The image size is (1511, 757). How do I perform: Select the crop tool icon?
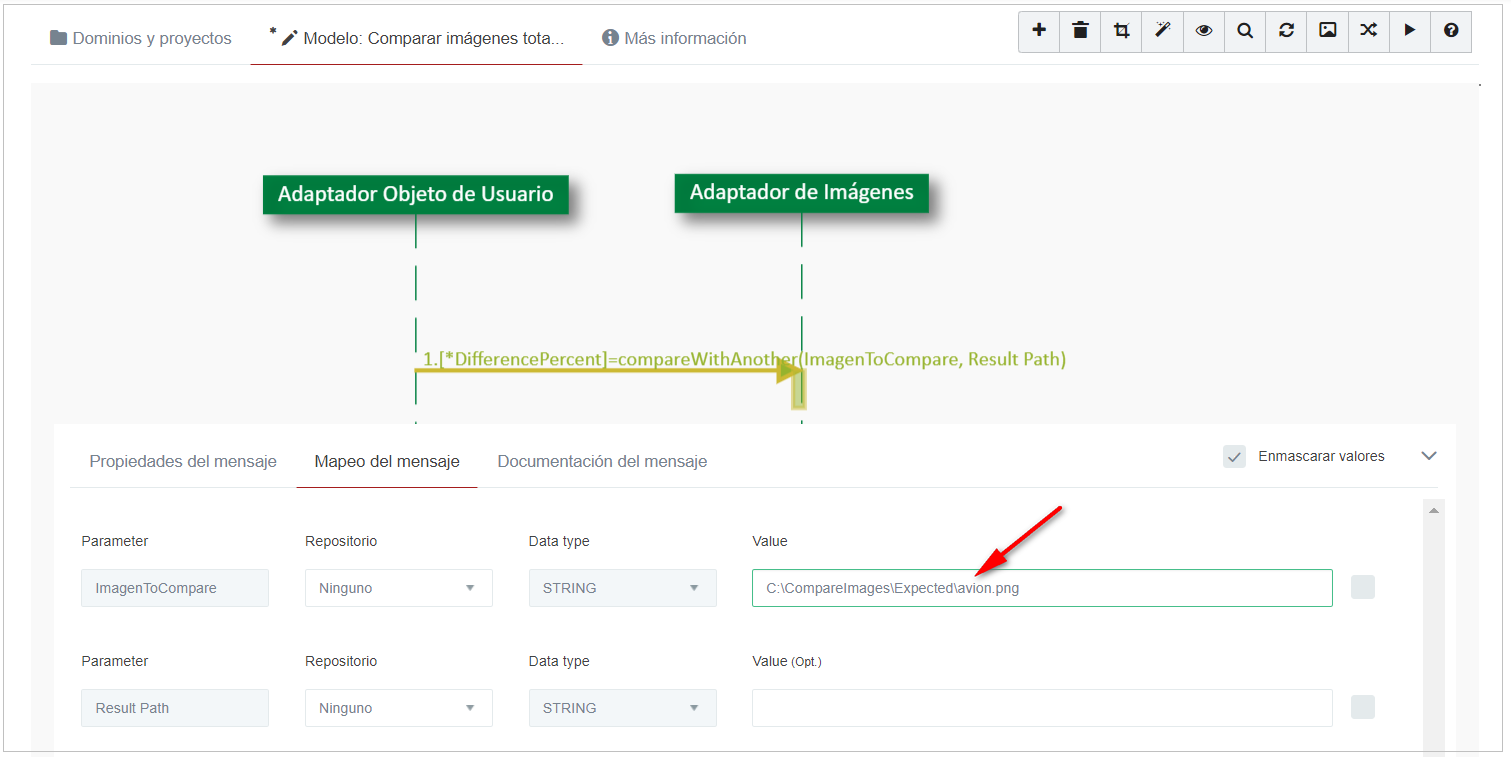(1121, 31)
